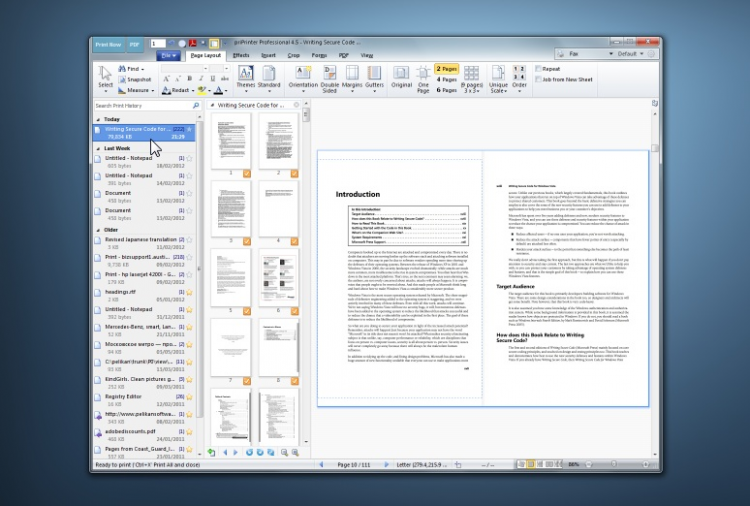This screenshot has height=506, width=750.
Task: Enable the Repeat checkbox
Action: coord(539,69)
